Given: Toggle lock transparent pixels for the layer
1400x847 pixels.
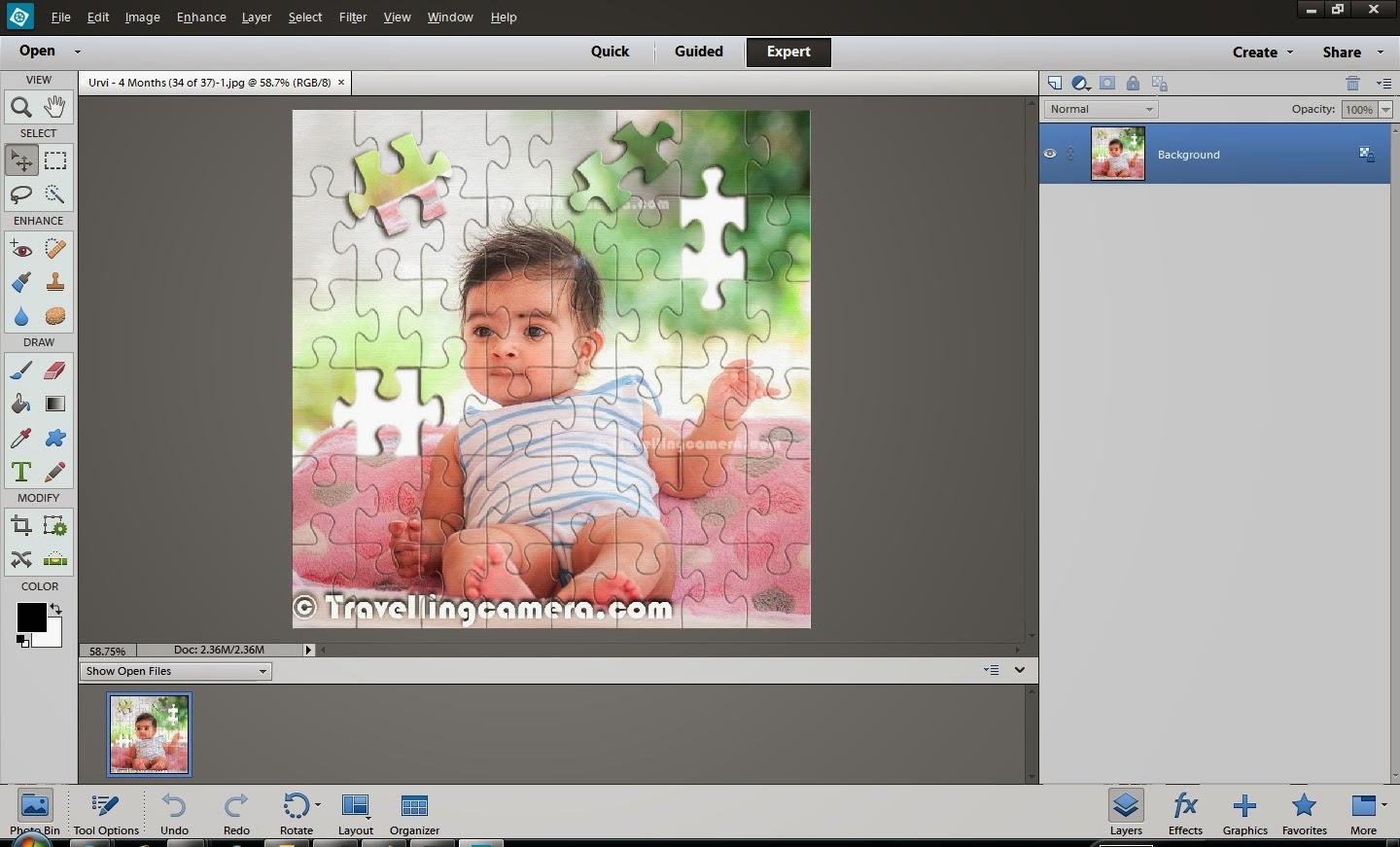Looking at the screenshot, I should (1159, 84).
